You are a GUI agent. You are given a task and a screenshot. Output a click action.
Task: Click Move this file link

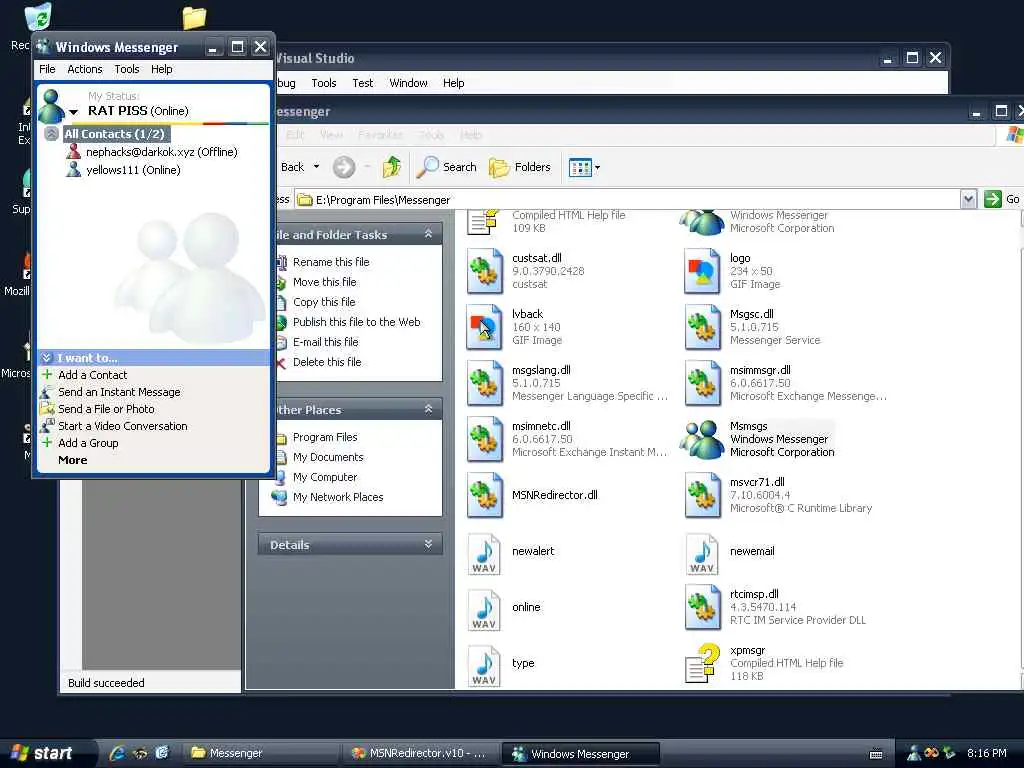click(x=324, y=282)
